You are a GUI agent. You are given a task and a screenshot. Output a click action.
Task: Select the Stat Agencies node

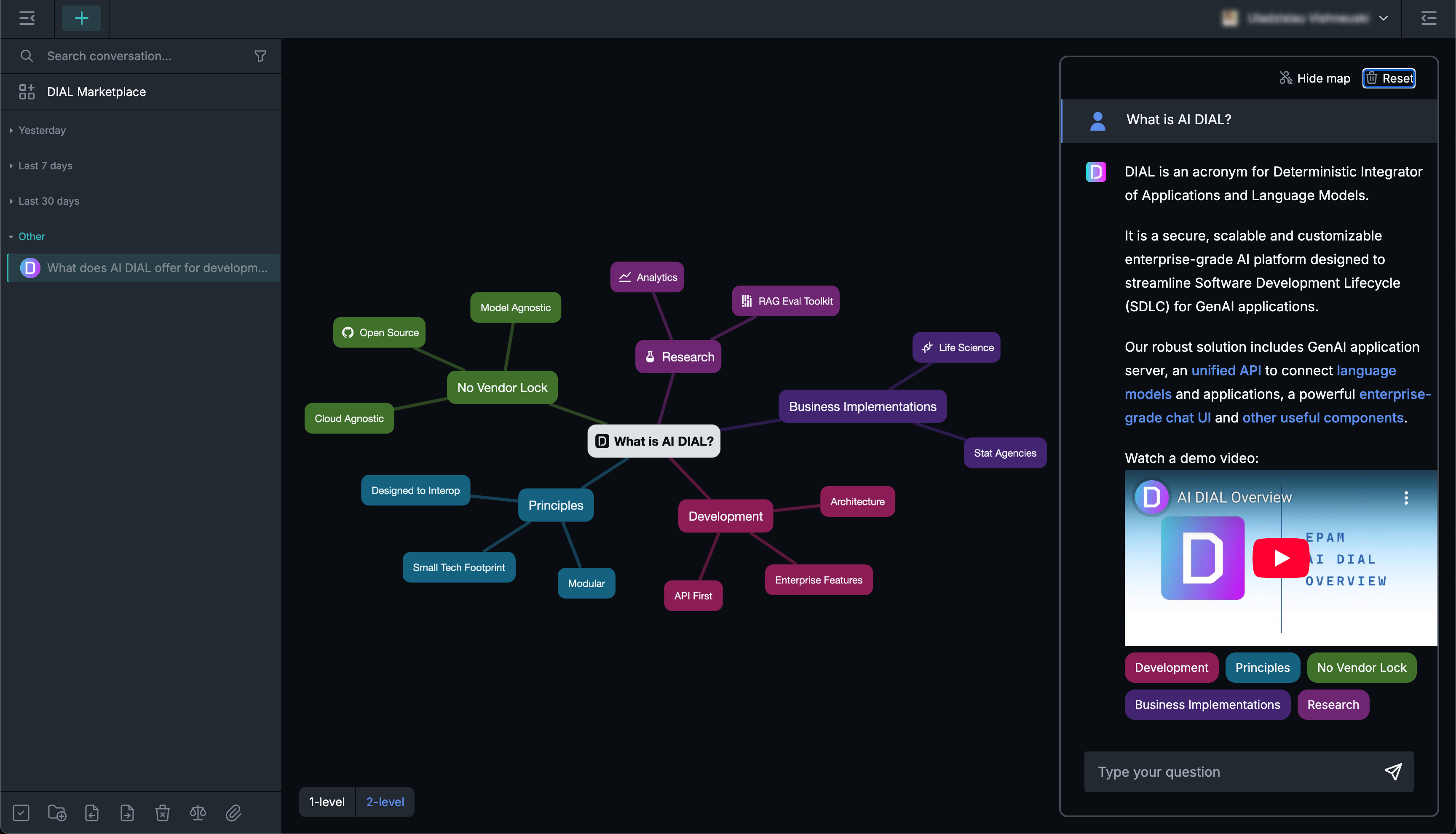[x=1005, y=452]
